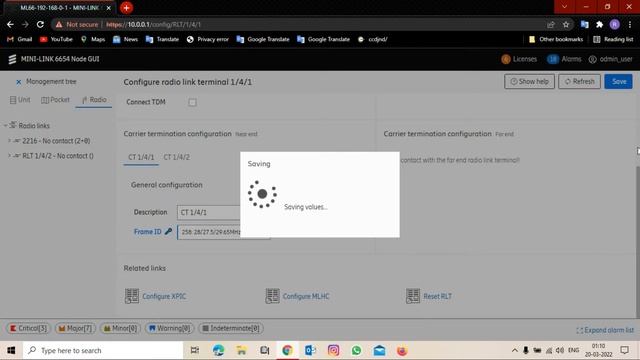Open the Other bookmarks folder

(x=556, y=39)
